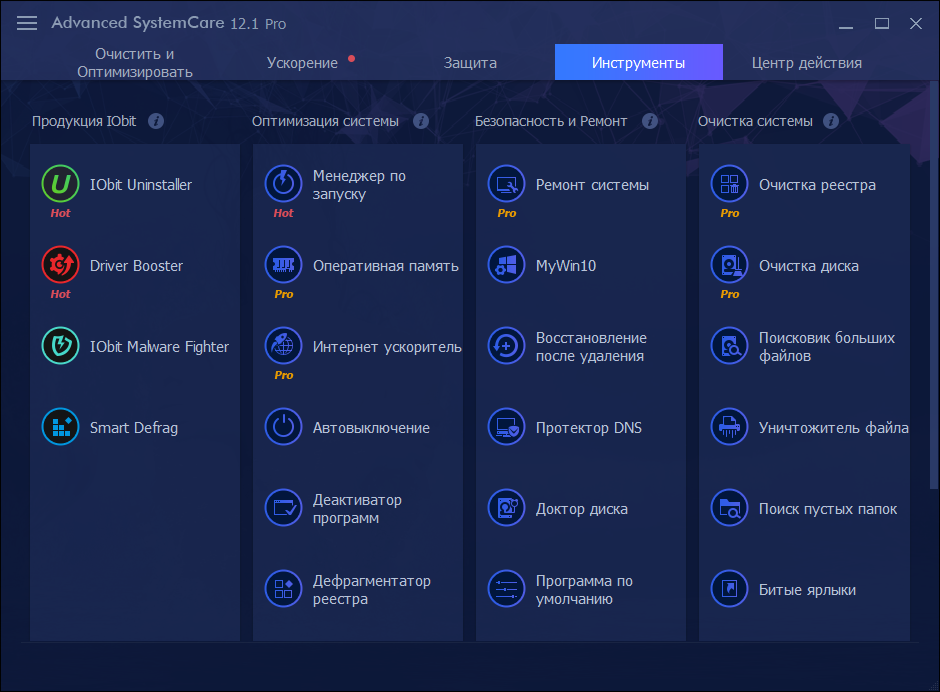940x692 pixels.
Task: Go to Центр действия tab
Action: 807,62
